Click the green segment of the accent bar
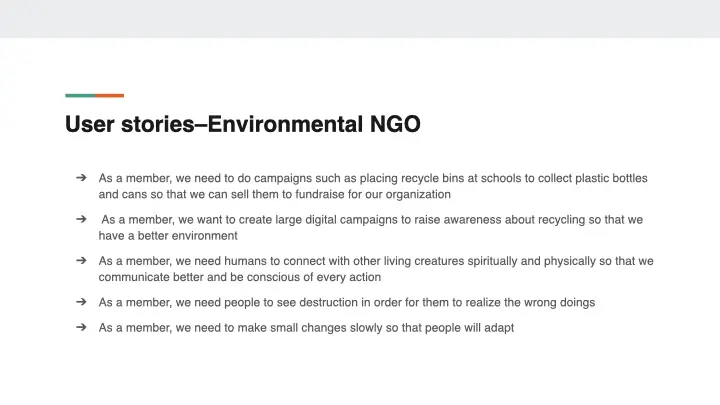This screenshot has height=405, width=720. [80, 96]
